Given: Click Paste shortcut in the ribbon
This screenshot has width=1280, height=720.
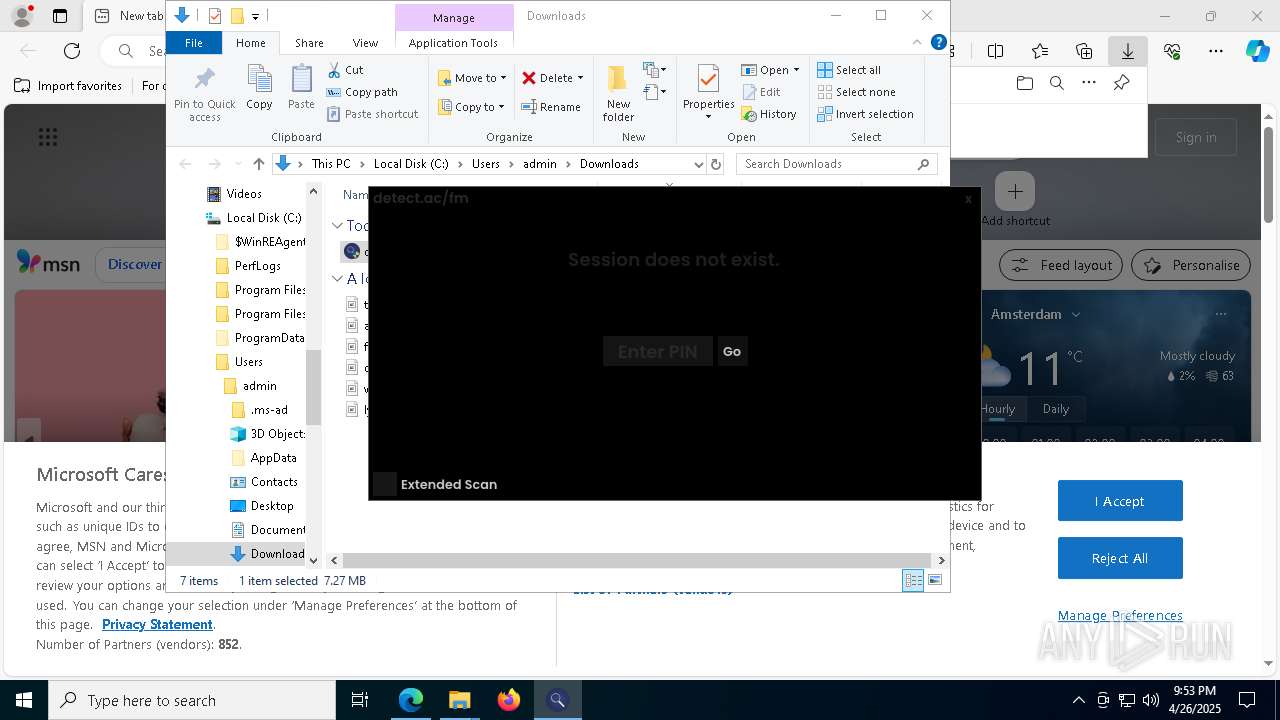Looking at the screenshot, I should [372, 114].
